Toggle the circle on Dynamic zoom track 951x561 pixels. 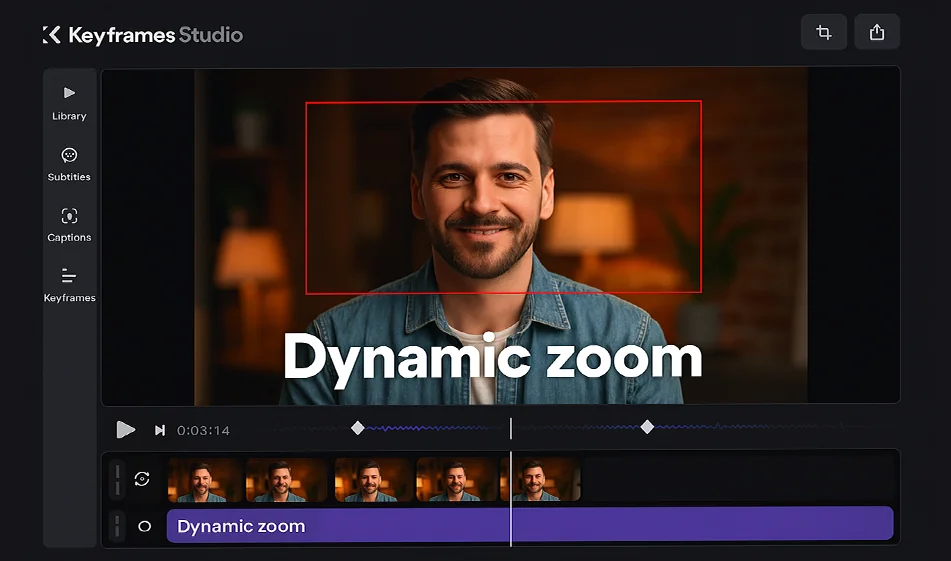[x=144, y=526]
